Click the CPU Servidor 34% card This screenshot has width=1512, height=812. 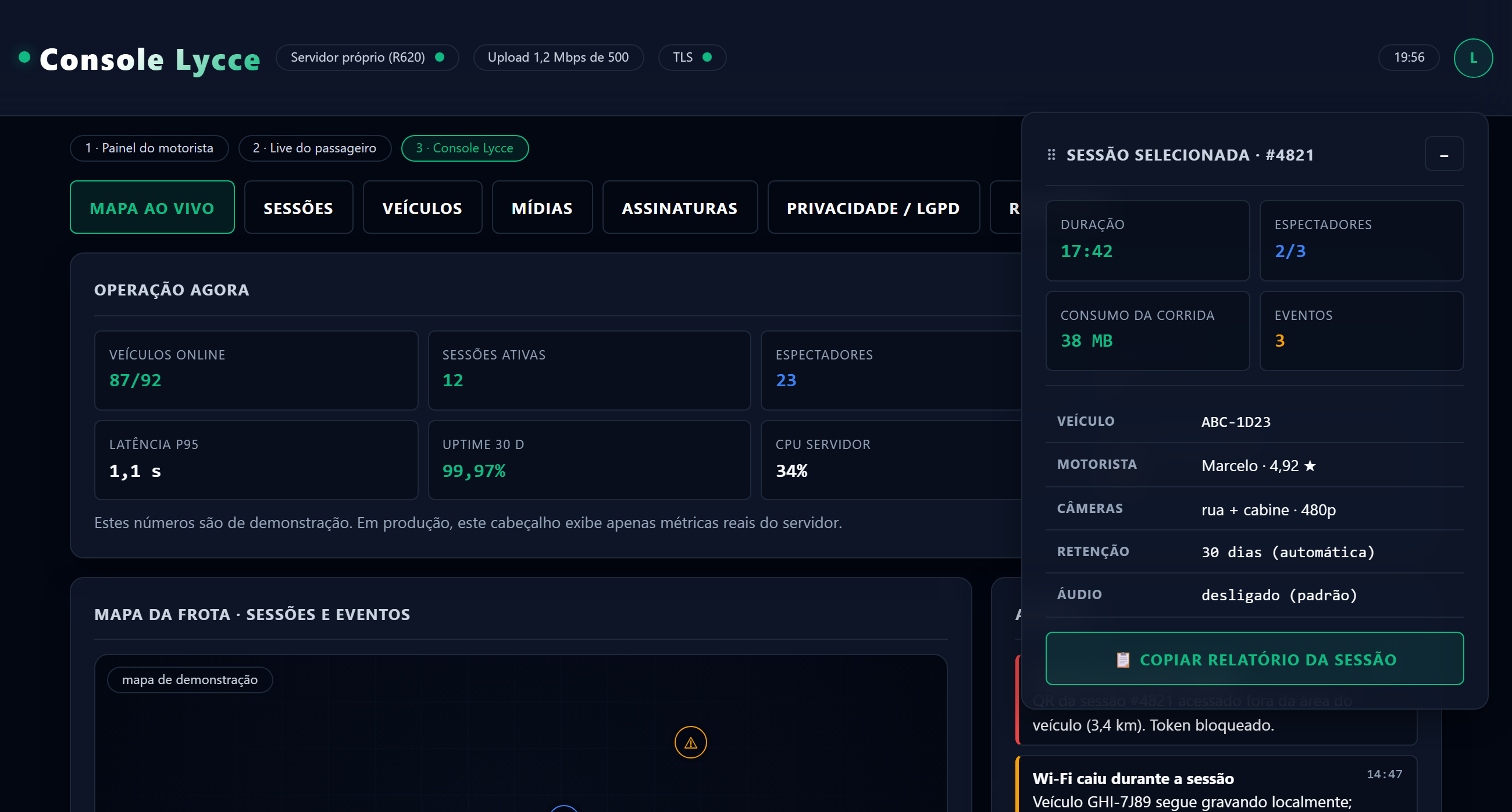[891, 460]
